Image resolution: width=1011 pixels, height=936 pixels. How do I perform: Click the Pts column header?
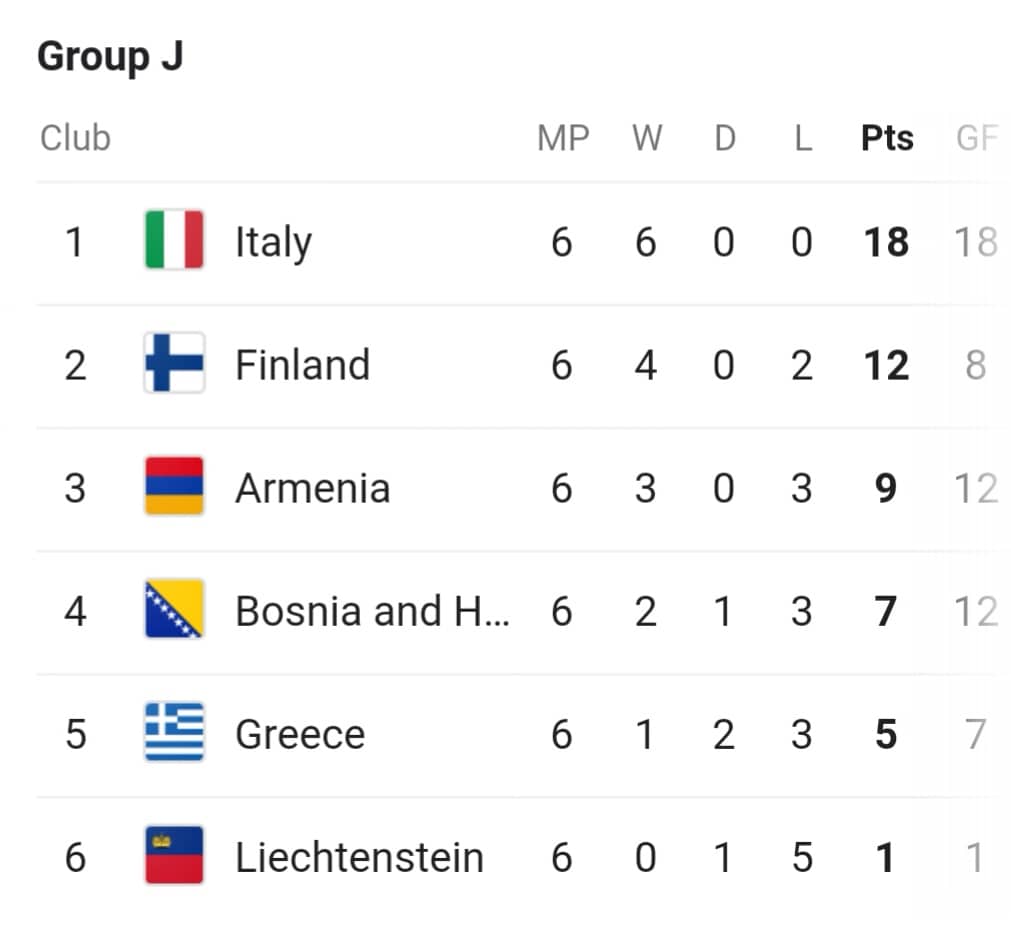[887, 138]
